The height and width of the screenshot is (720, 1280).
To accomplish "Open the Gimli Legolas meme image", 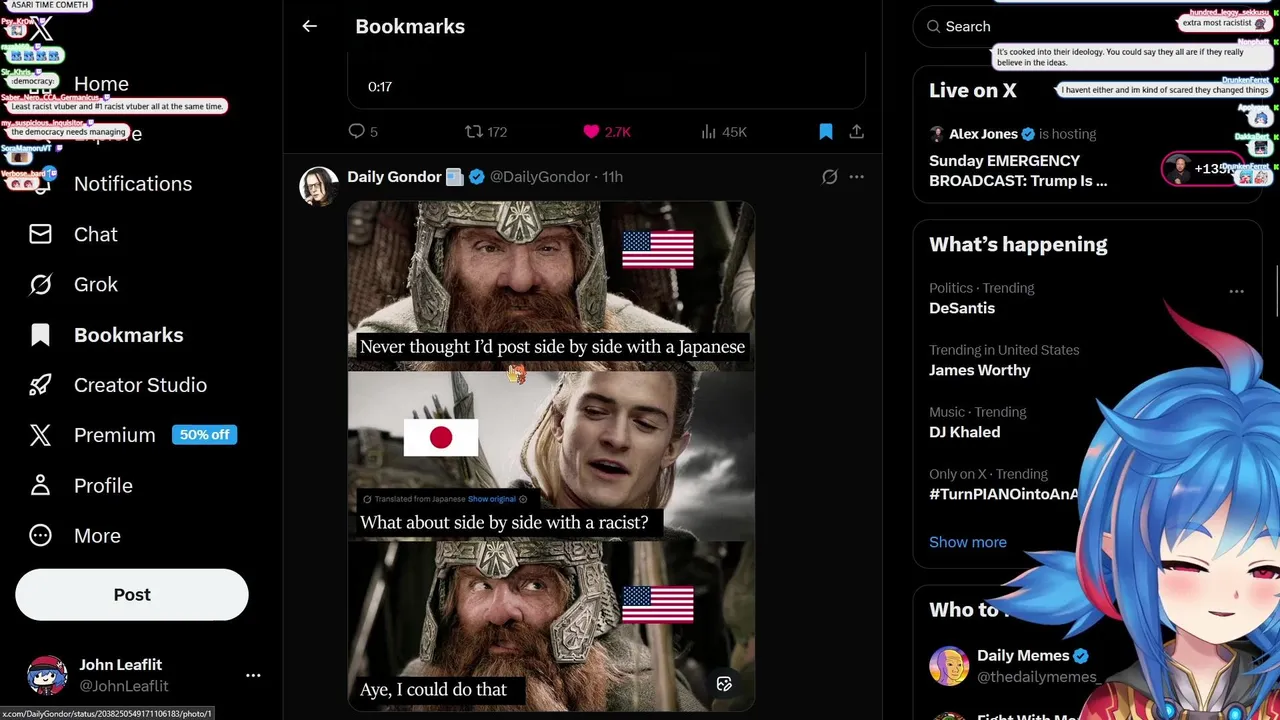I will click(x=551, y=455).
